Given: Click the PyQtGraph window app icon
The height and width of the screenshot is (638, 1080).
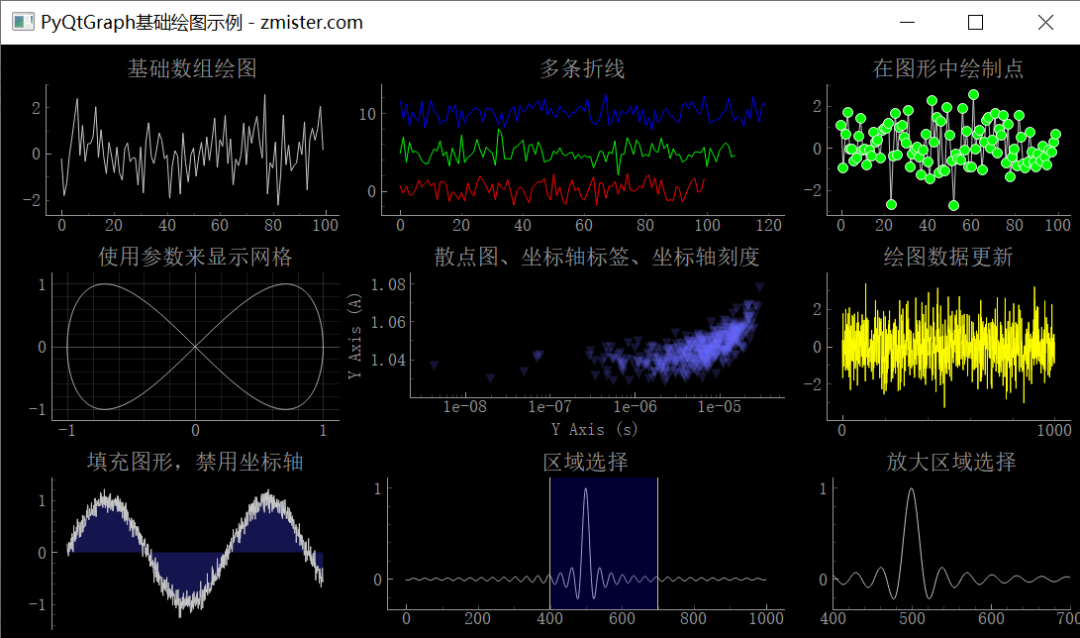Looking at the screenshot, I should point(23,22).
